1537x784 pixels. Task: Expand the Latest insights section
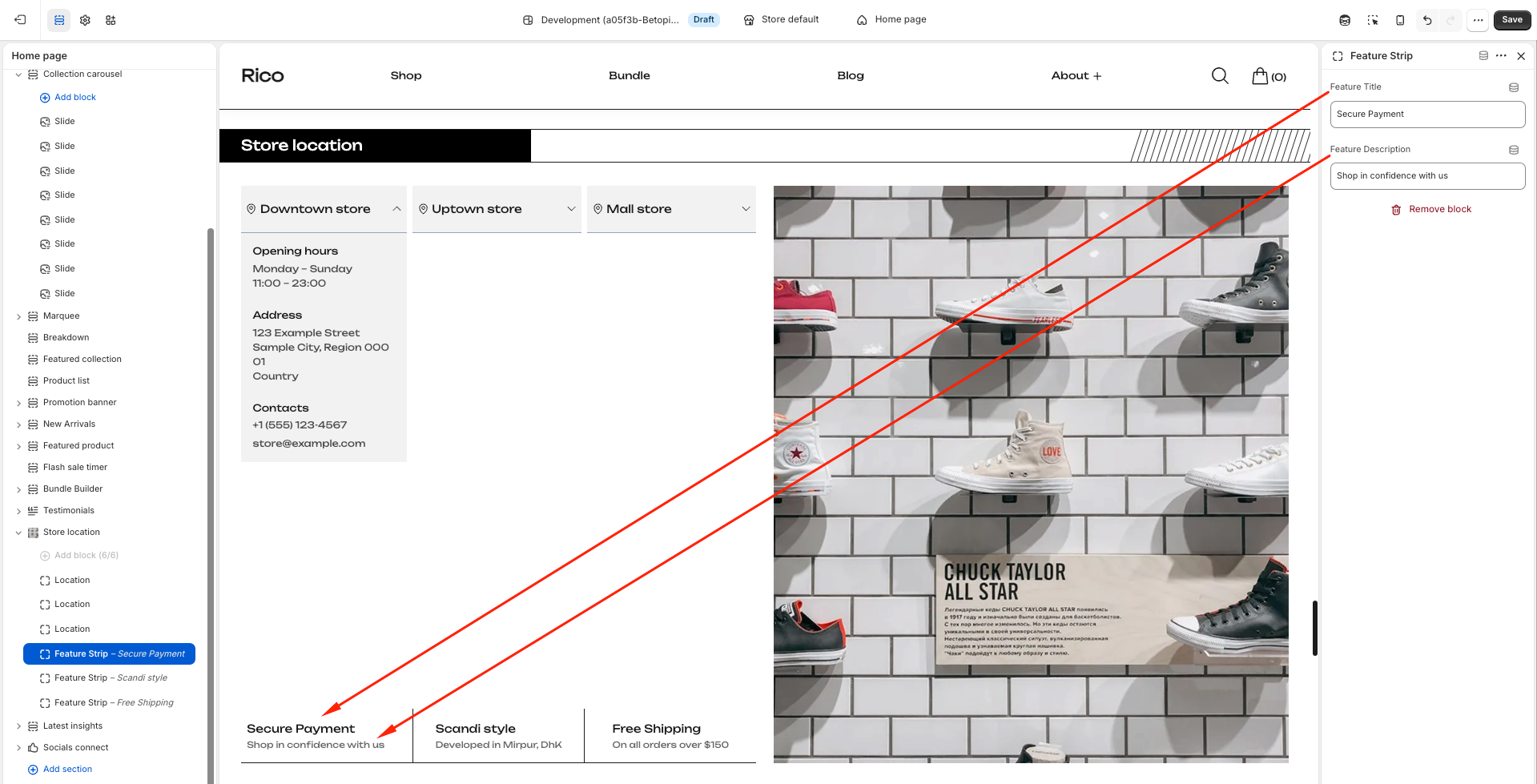tap(18, 726)
